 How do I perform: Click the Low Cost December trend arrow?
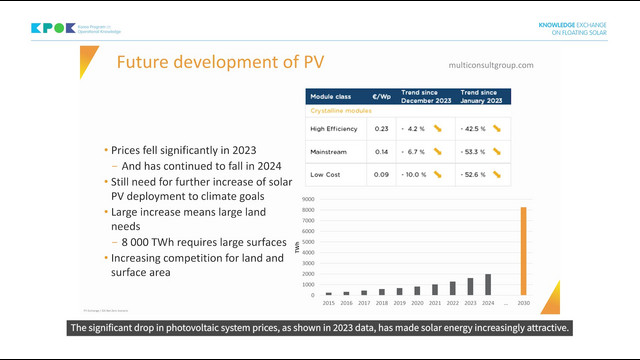(438, 174)
